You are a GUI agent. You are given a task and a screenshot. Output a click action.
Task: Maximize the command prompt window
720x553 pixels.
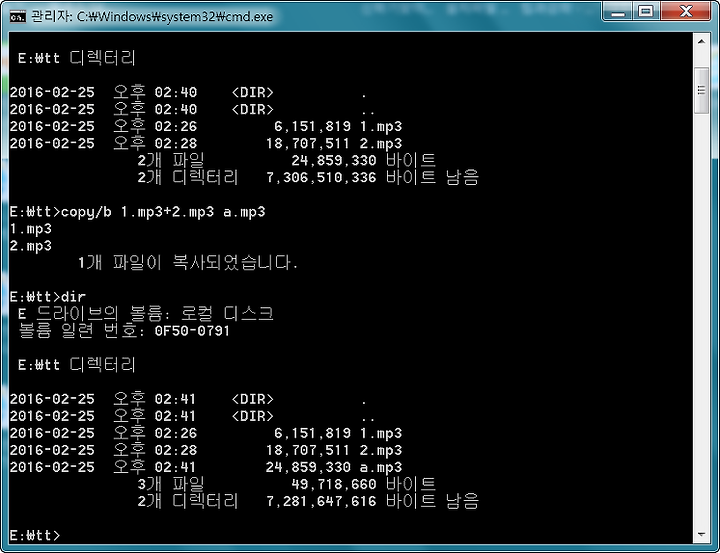[x=646, y=11]
